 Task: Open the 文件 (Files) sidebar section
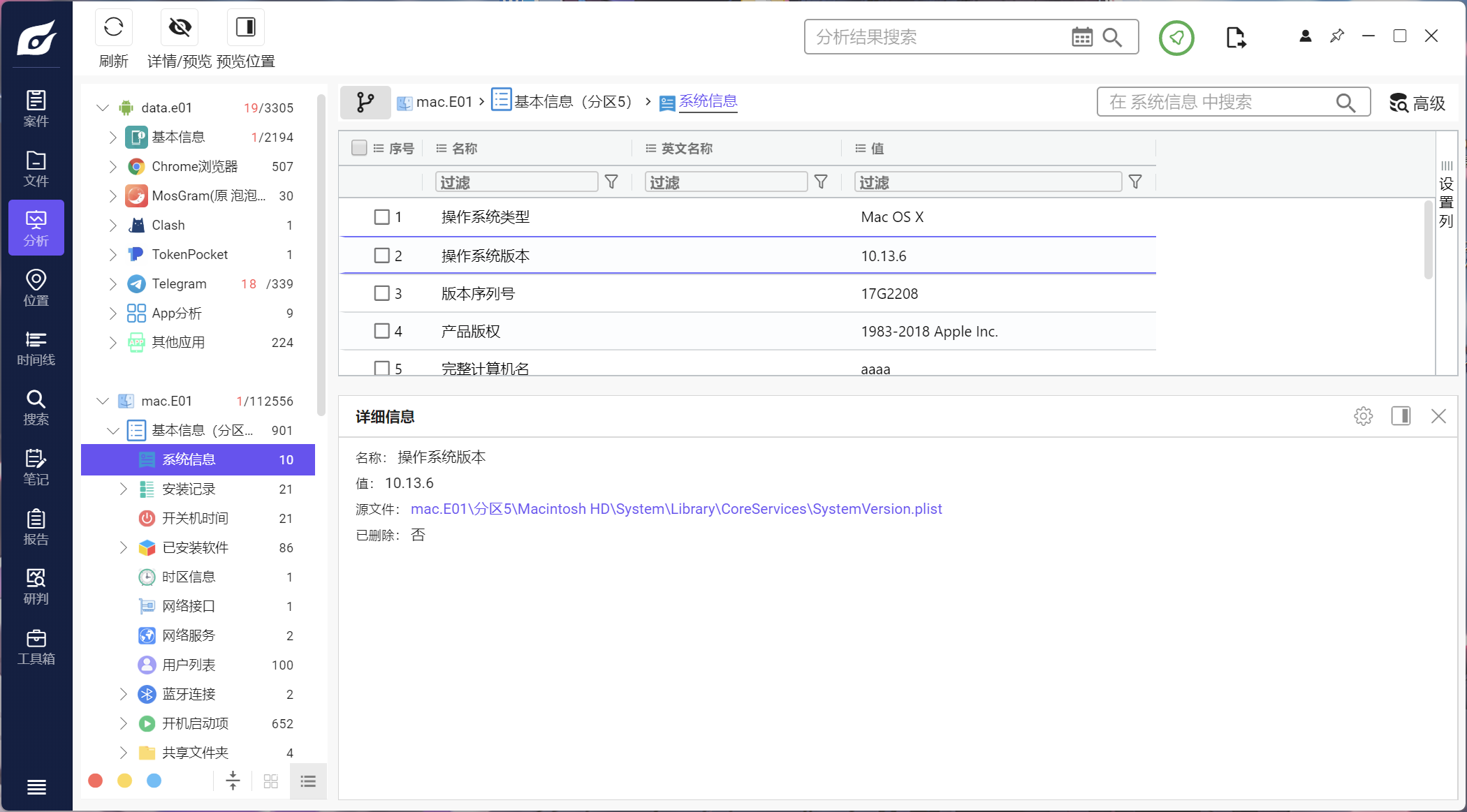36,169
